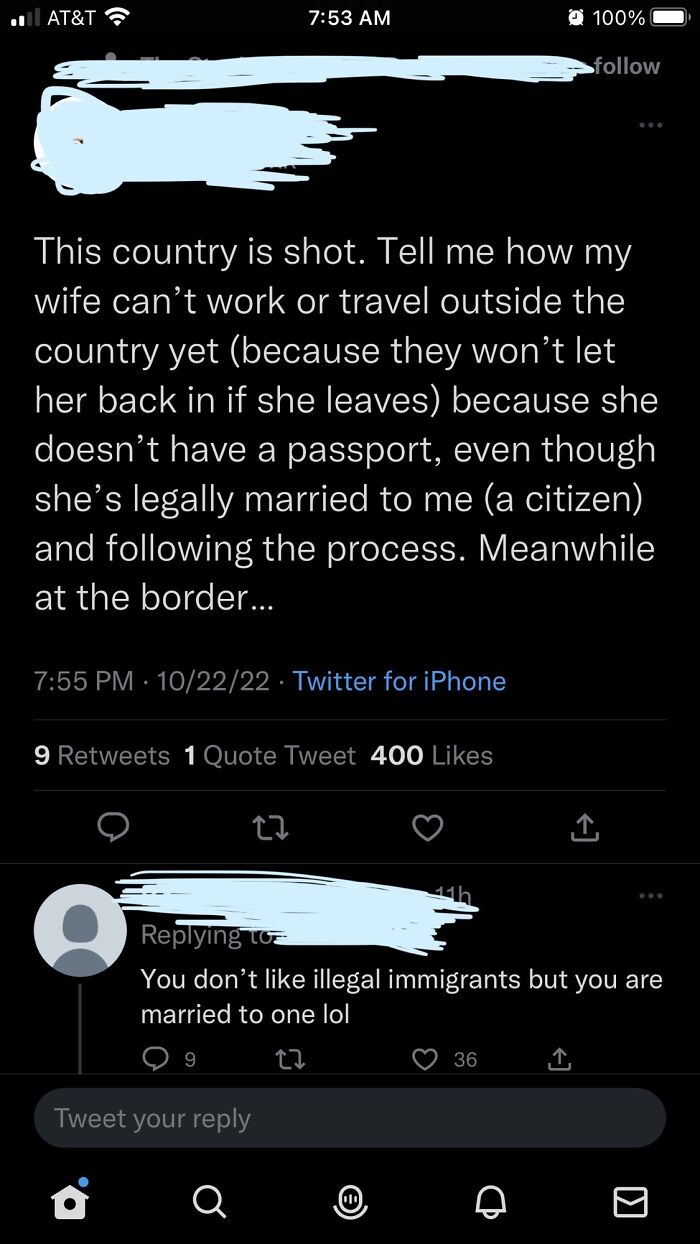Screen dimensions: 700x1244
Task: Retweet the main tweet
Action: click(x=270, y=828)
